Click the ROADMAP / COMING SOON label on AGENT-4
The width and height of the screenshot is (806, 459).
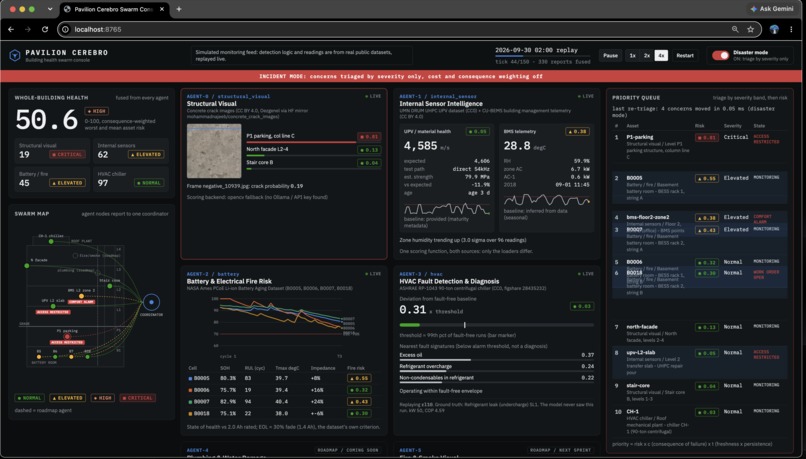[347, 450]
